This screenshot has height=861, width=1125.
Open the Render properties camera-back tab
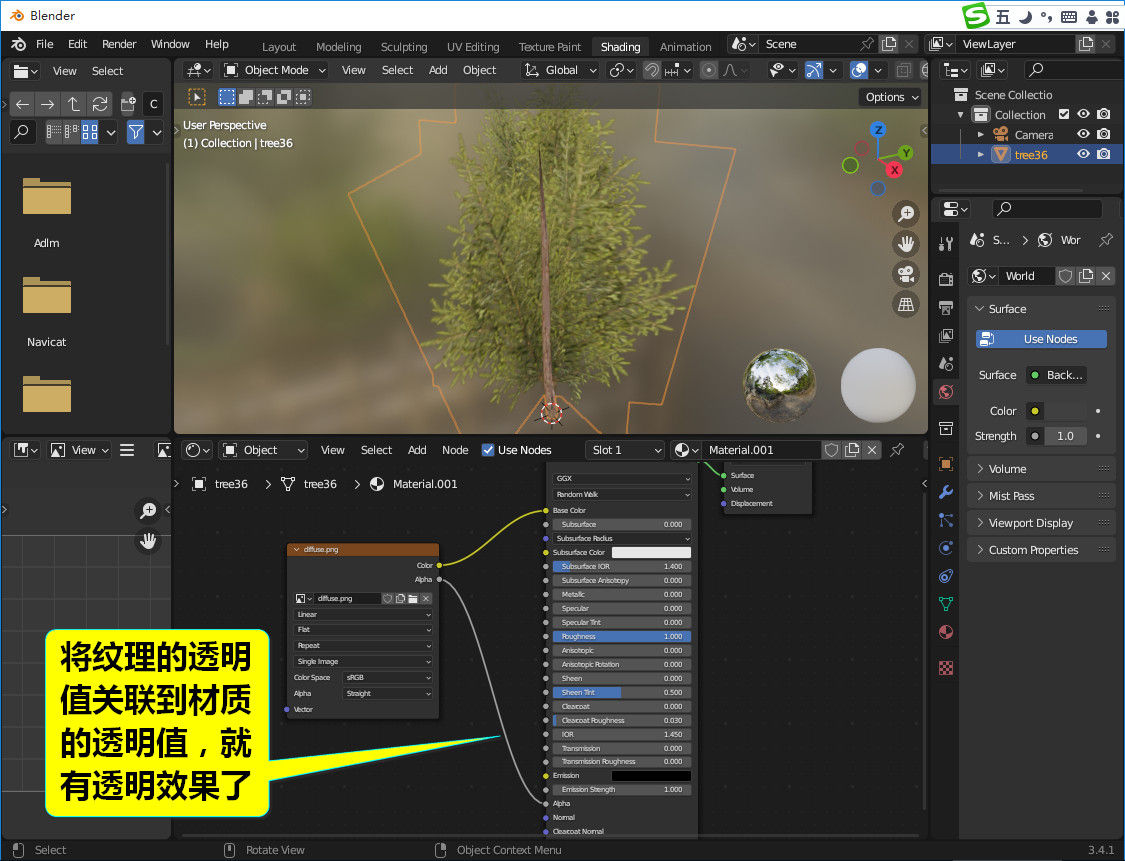[946, 279]
